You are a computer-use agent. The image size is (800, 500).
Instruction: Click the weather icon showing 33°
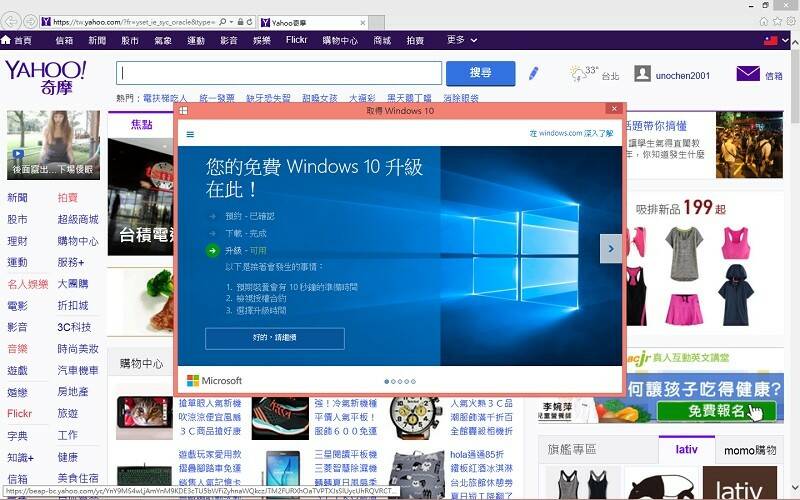coord(577,73)
